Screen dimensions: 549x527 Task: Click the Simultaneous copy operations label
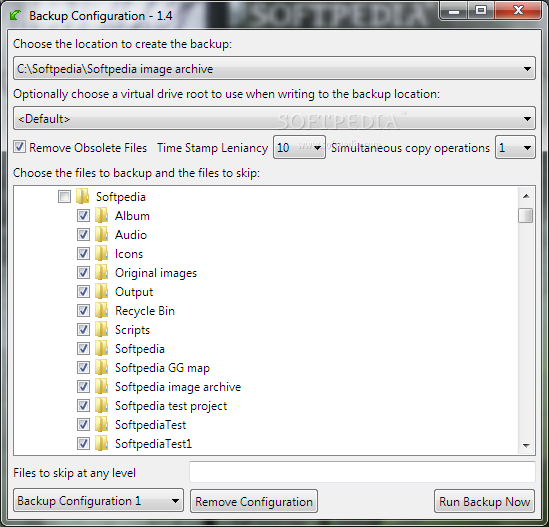point(410,148)
